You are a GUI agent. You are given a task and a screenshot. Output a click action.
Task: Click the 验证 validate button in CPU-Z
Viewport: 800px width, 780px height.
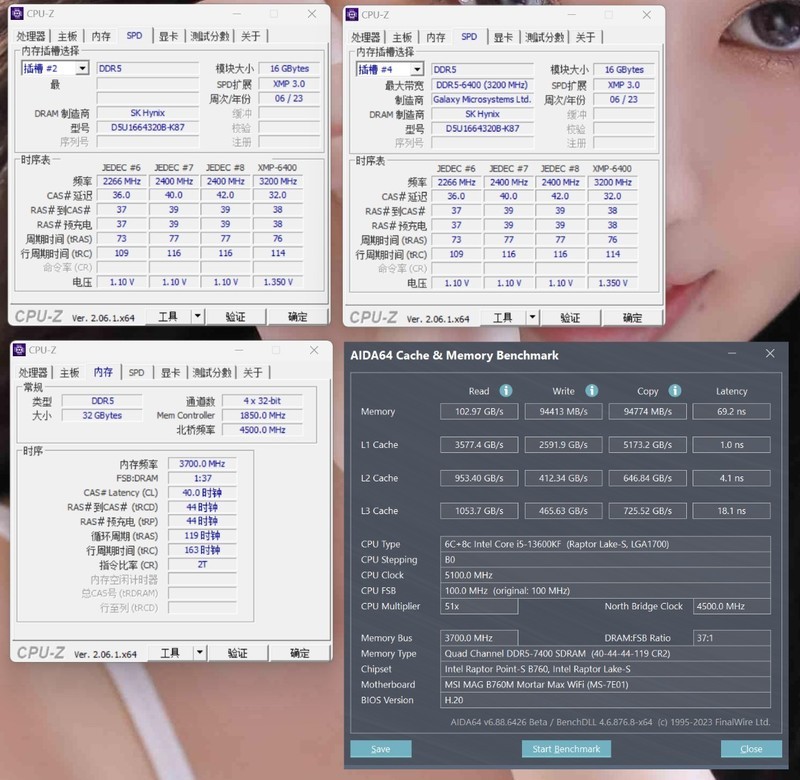[x=236, y=315]
